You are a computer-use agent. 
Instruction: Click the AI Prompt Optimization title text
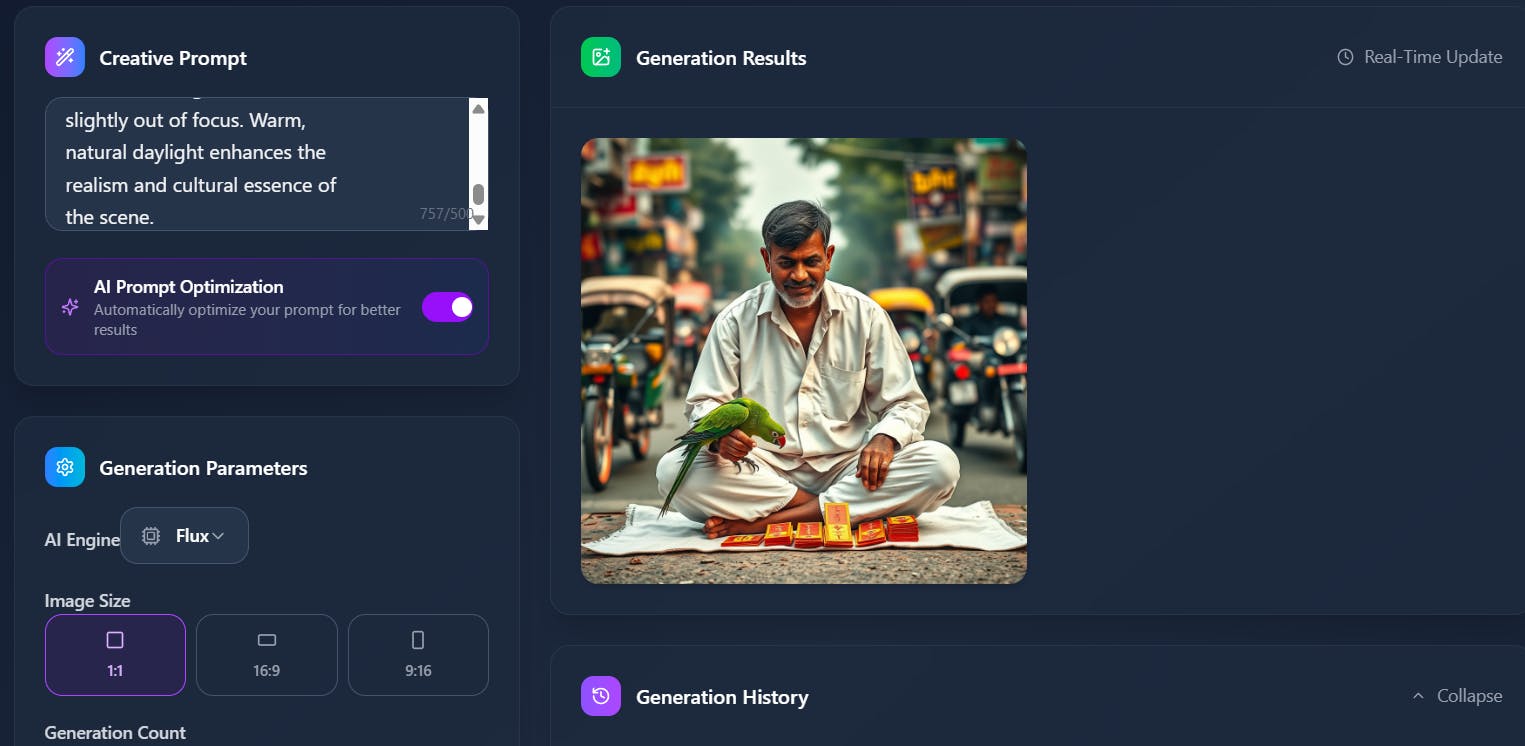coord(189,287)
